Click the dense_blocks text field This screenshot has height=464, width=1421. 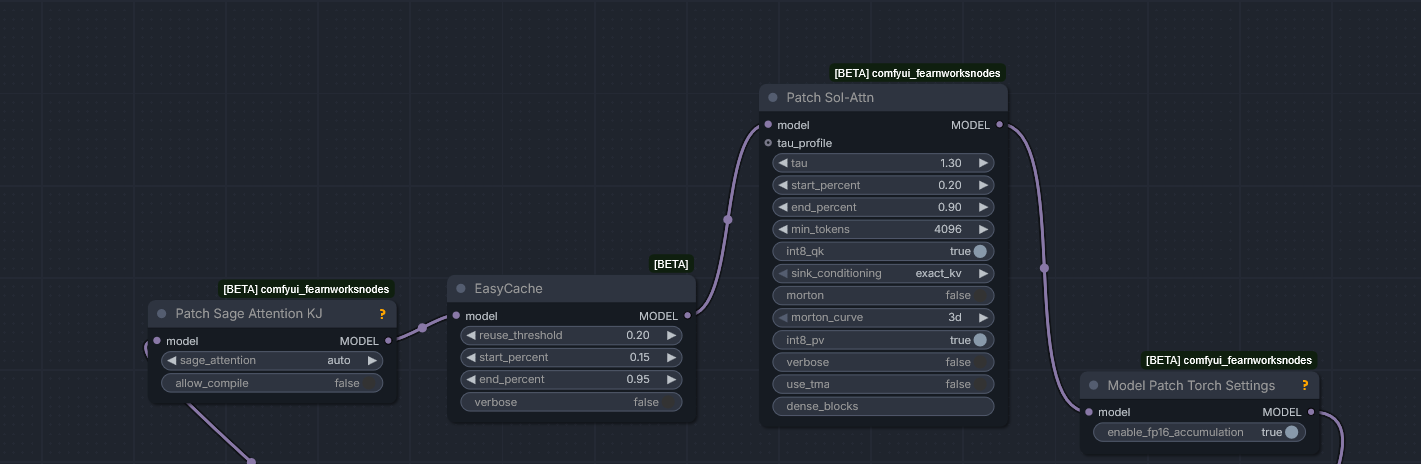(x=884, y=406)
